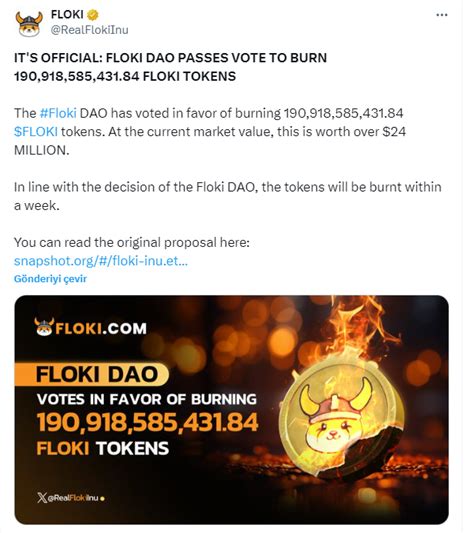Click the 'In line with the decision' paragraph

click(x=228, y=196)
